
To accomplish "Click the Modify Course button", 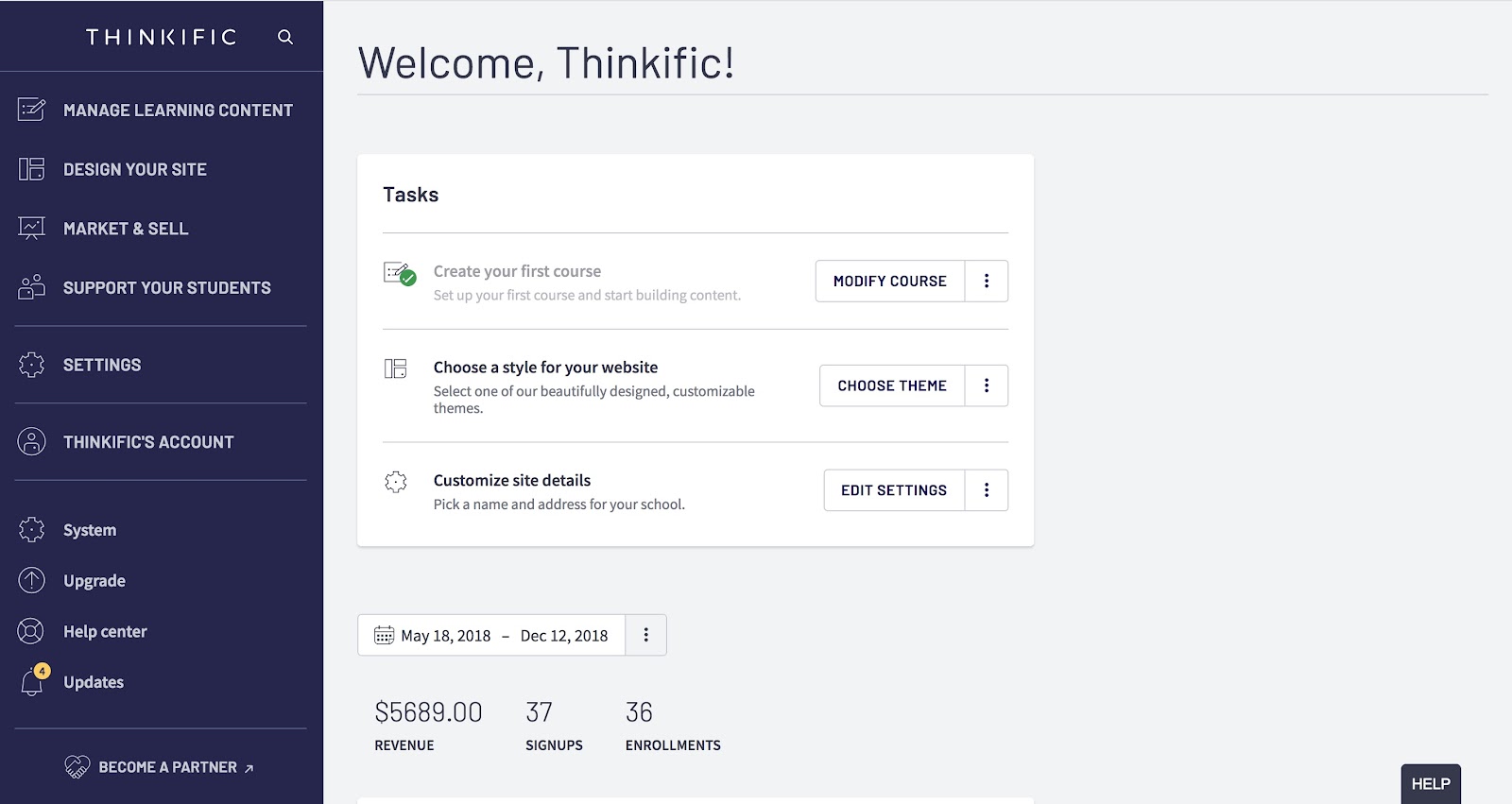I will click(889, 282).
